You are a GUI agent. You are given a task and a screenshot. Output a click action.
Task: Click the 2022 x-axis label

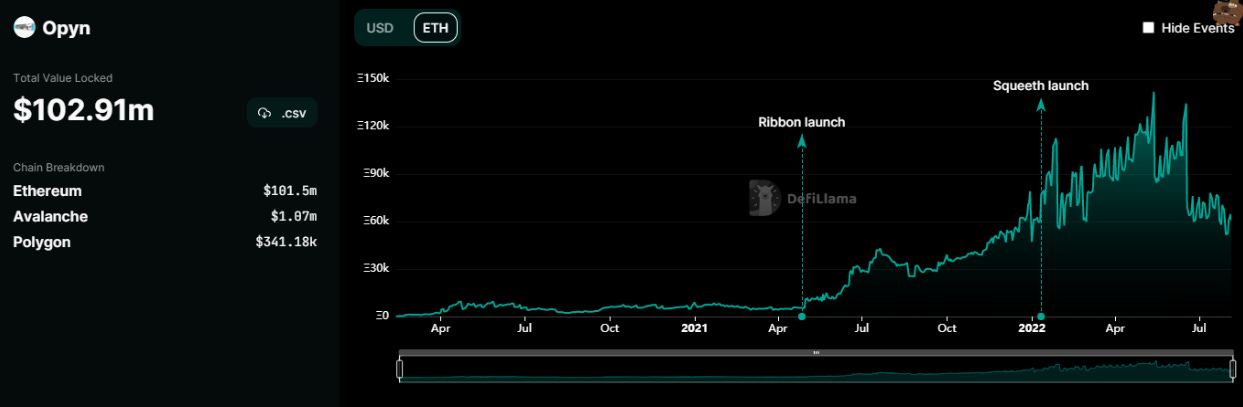1032,327
